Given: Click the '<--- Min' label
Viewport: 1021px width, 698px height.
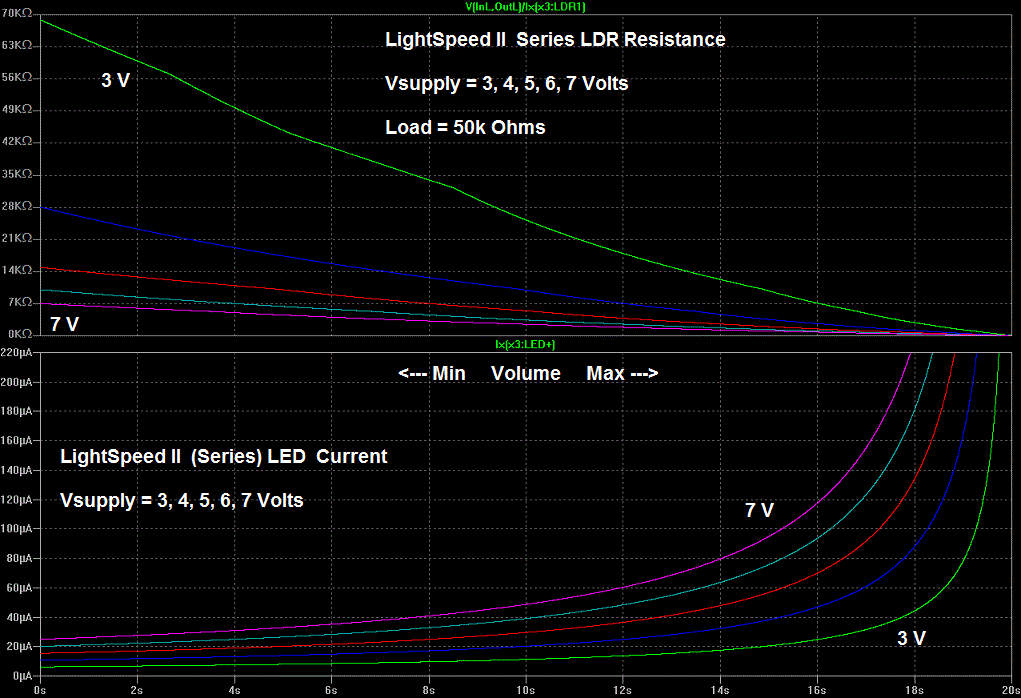Looking at the screenshot, I should [x=432, y=373].
